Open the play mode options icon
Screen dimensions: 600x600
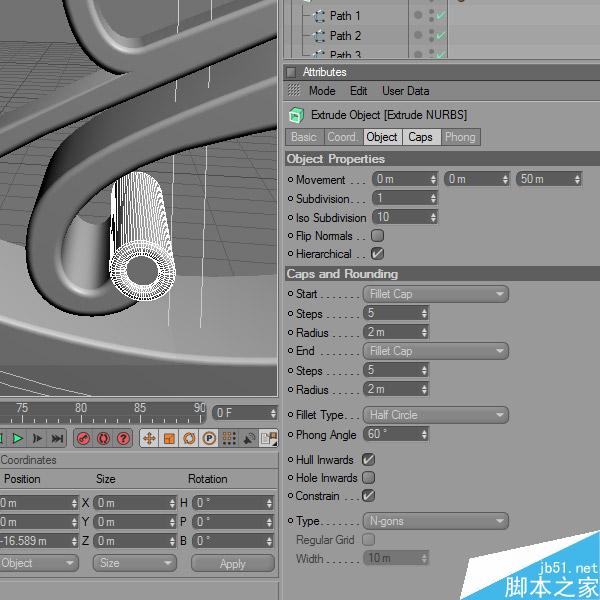(x=268, y=438)
